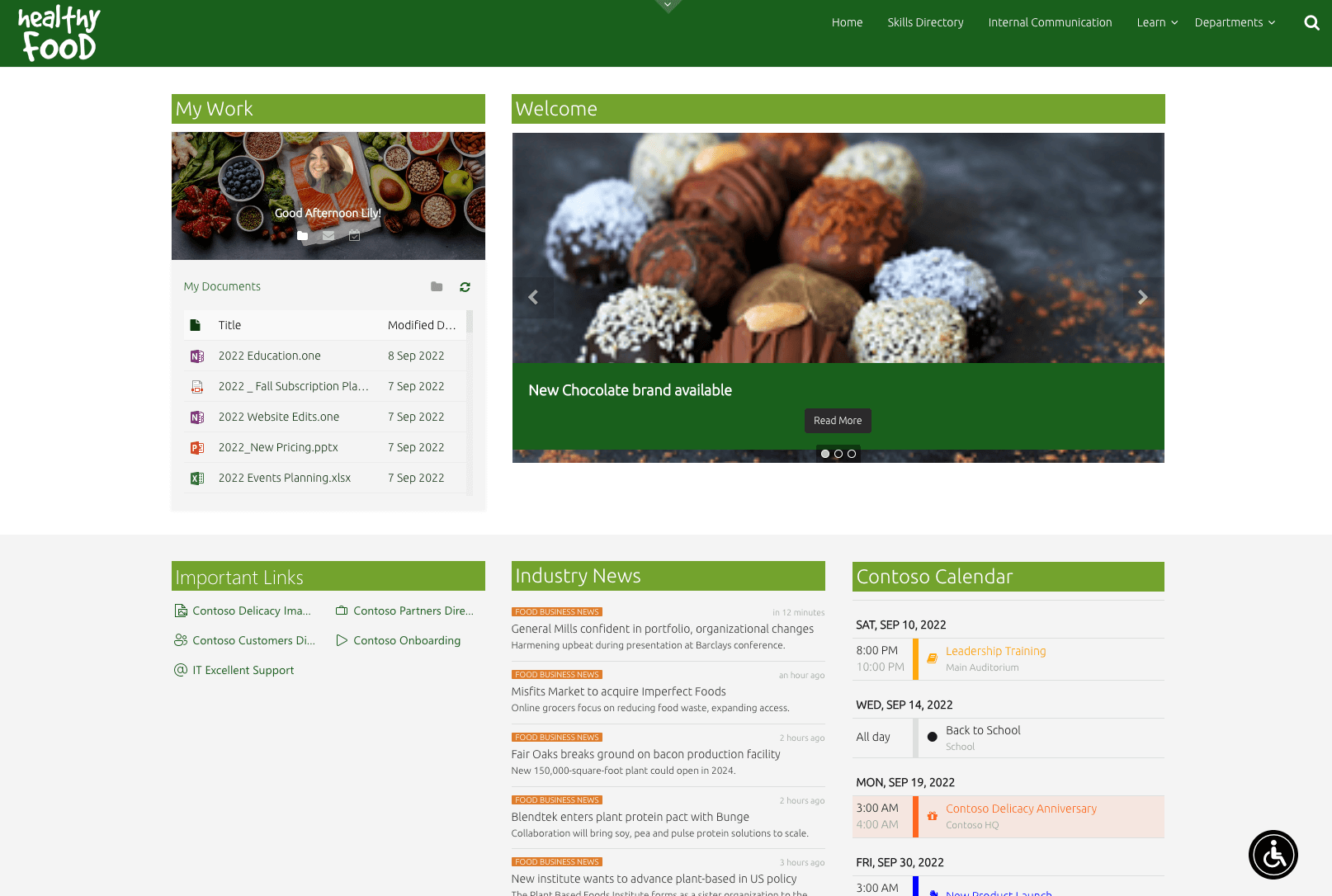Screen dimensions: 1332x896
Task: Go to next carousel slide
Action: [1143, 297]
